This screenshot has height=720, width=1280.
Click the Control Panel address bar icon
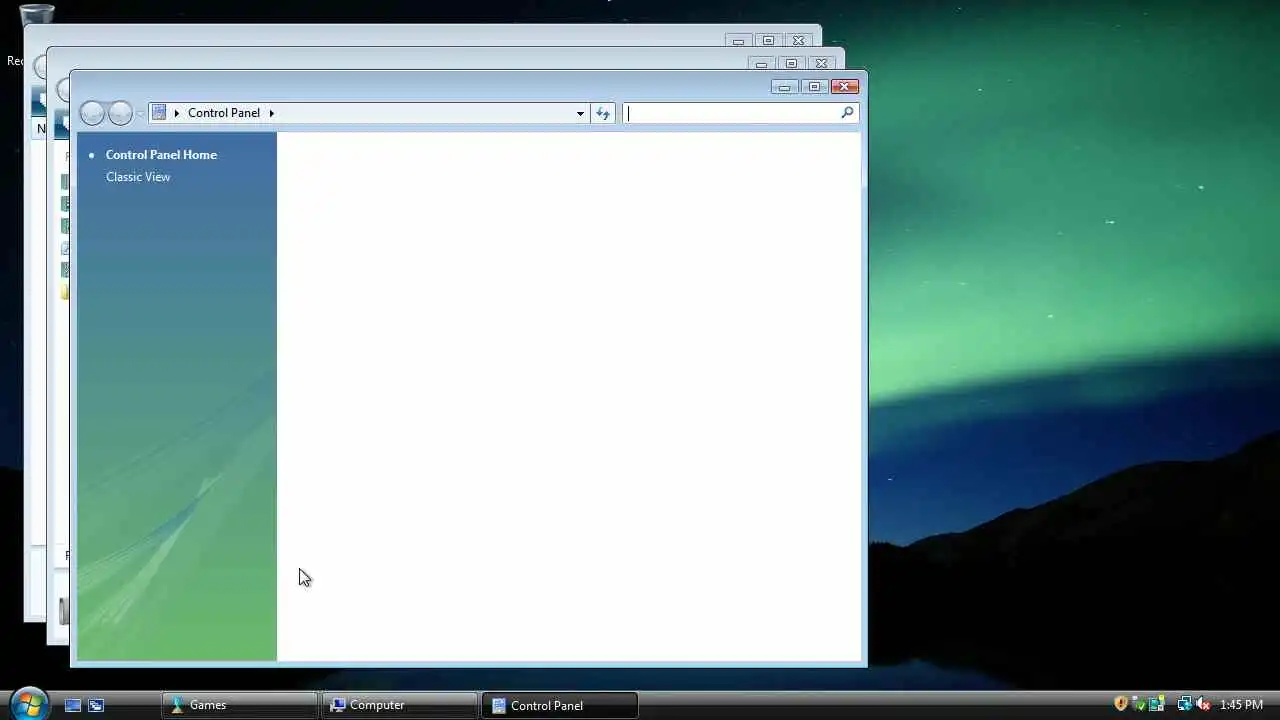pyautogui.click(x=159, y=113)
